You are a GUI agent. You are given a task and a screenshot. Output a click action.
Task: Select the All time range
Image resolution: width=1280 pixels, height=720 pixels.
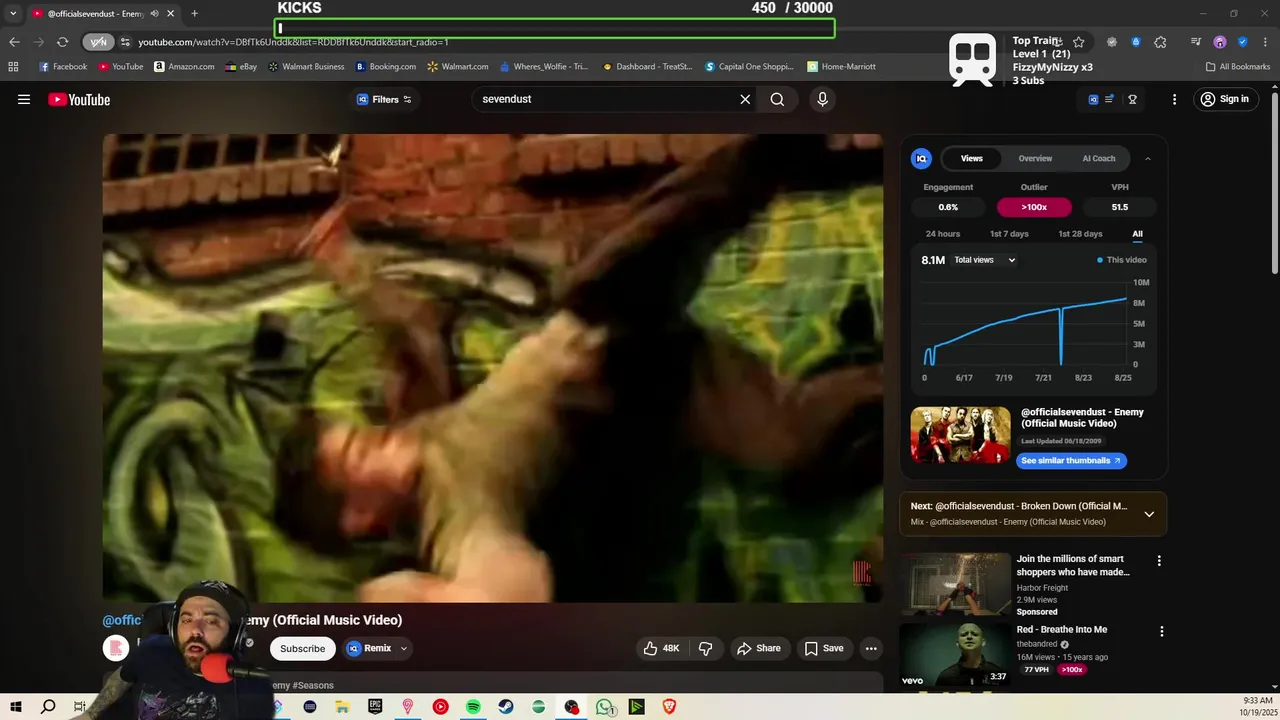click(x=1137, y=234)
